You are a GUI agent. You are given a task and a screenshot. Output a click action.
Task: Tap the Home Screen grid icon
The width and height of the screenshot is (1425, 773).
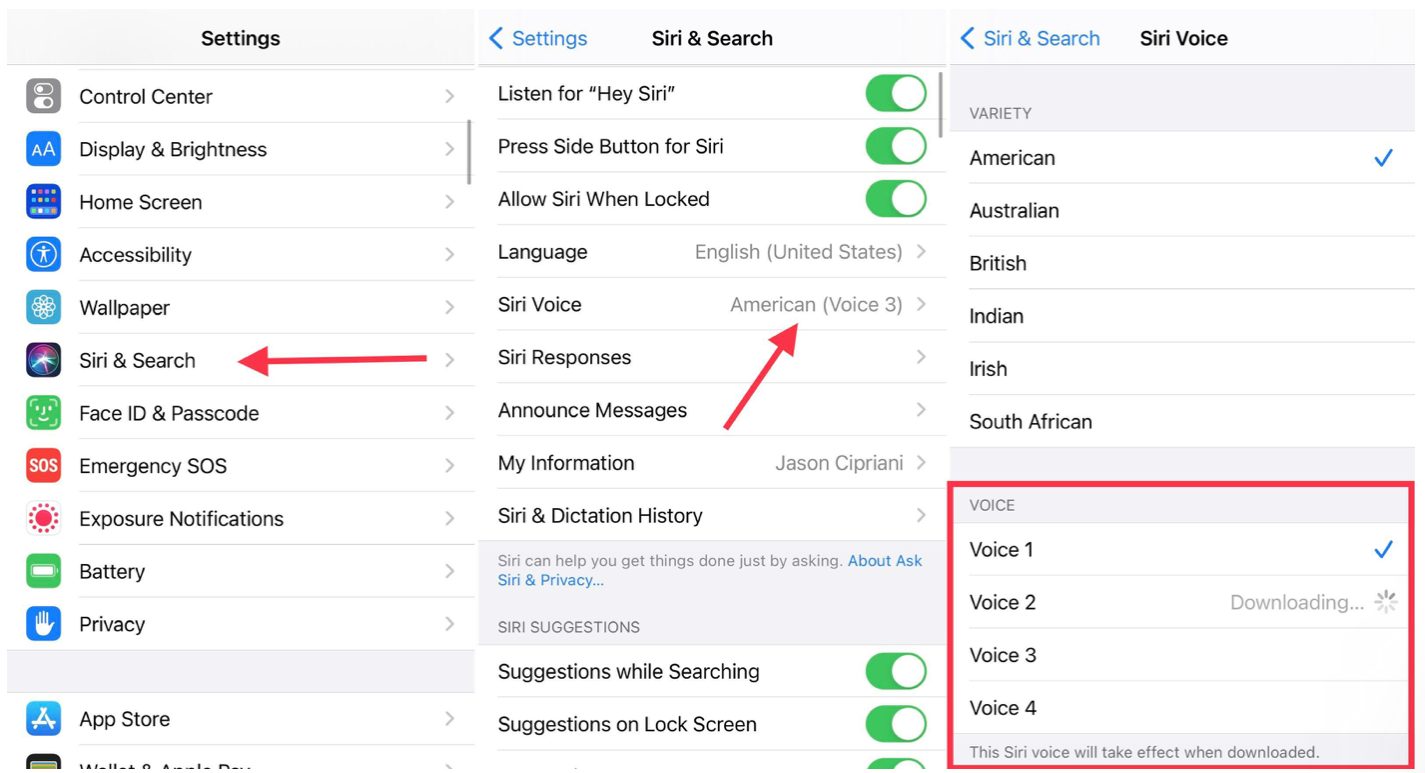43,202
